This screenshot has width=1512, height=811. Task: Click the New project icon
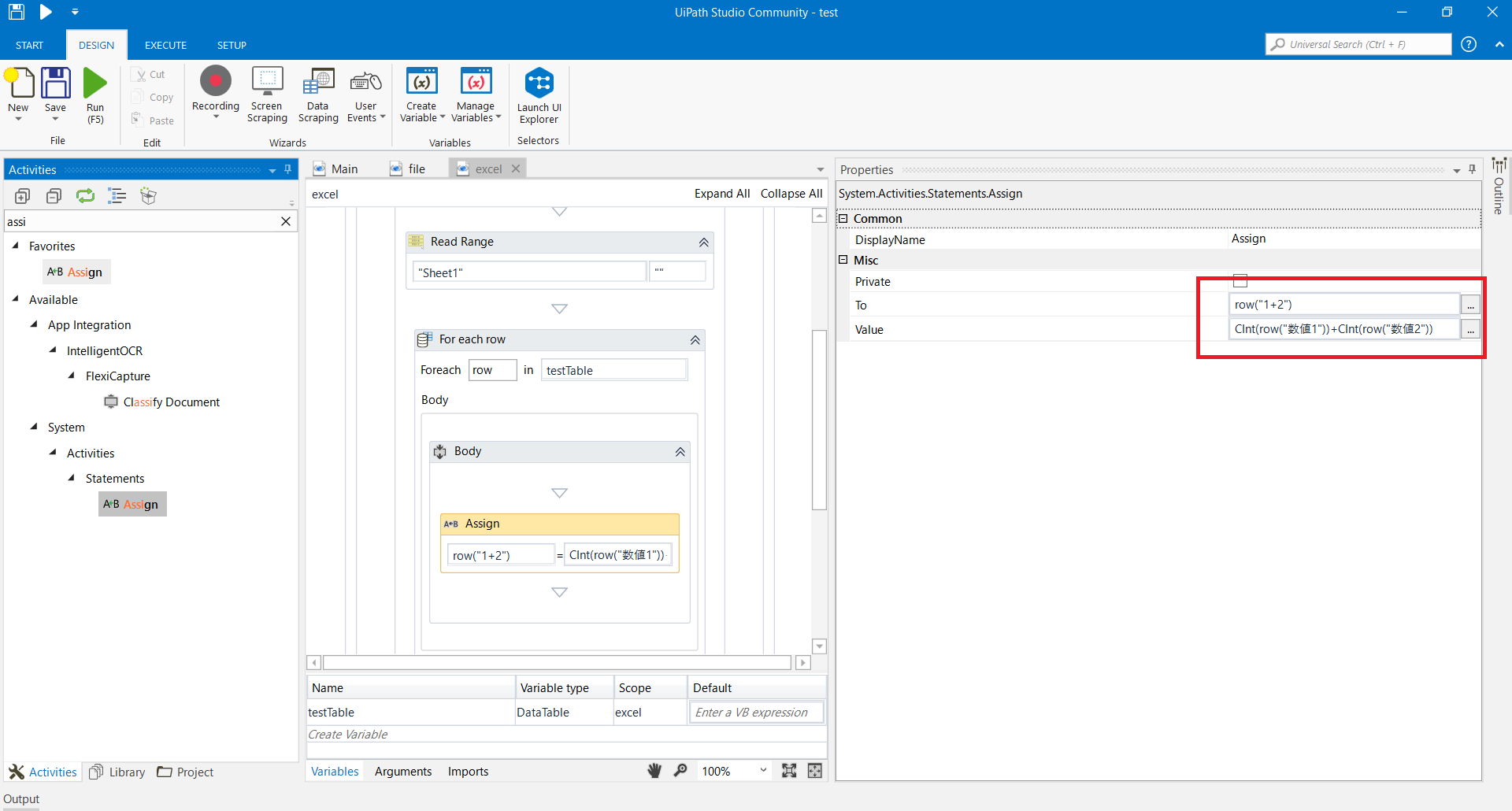coord(20,83)
